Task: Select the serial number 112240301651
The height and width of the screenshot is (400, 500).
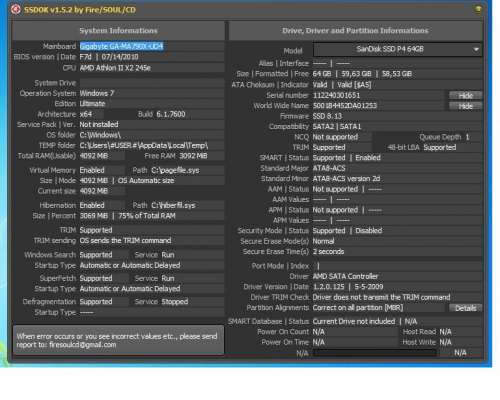Action: click(336, 95)
